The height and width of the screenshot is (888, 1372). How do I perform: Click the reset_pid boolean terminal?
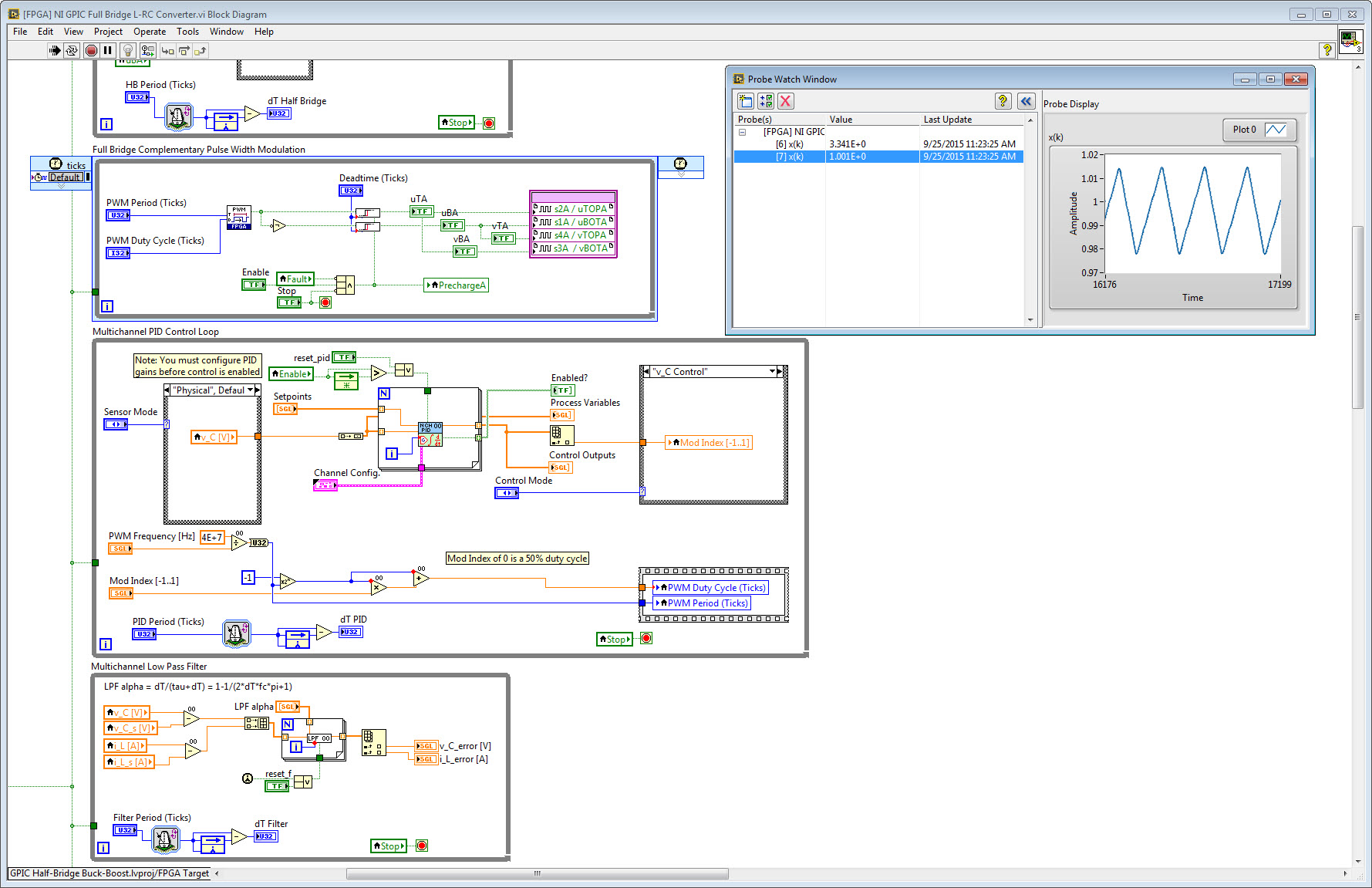(x=344, y=357)
